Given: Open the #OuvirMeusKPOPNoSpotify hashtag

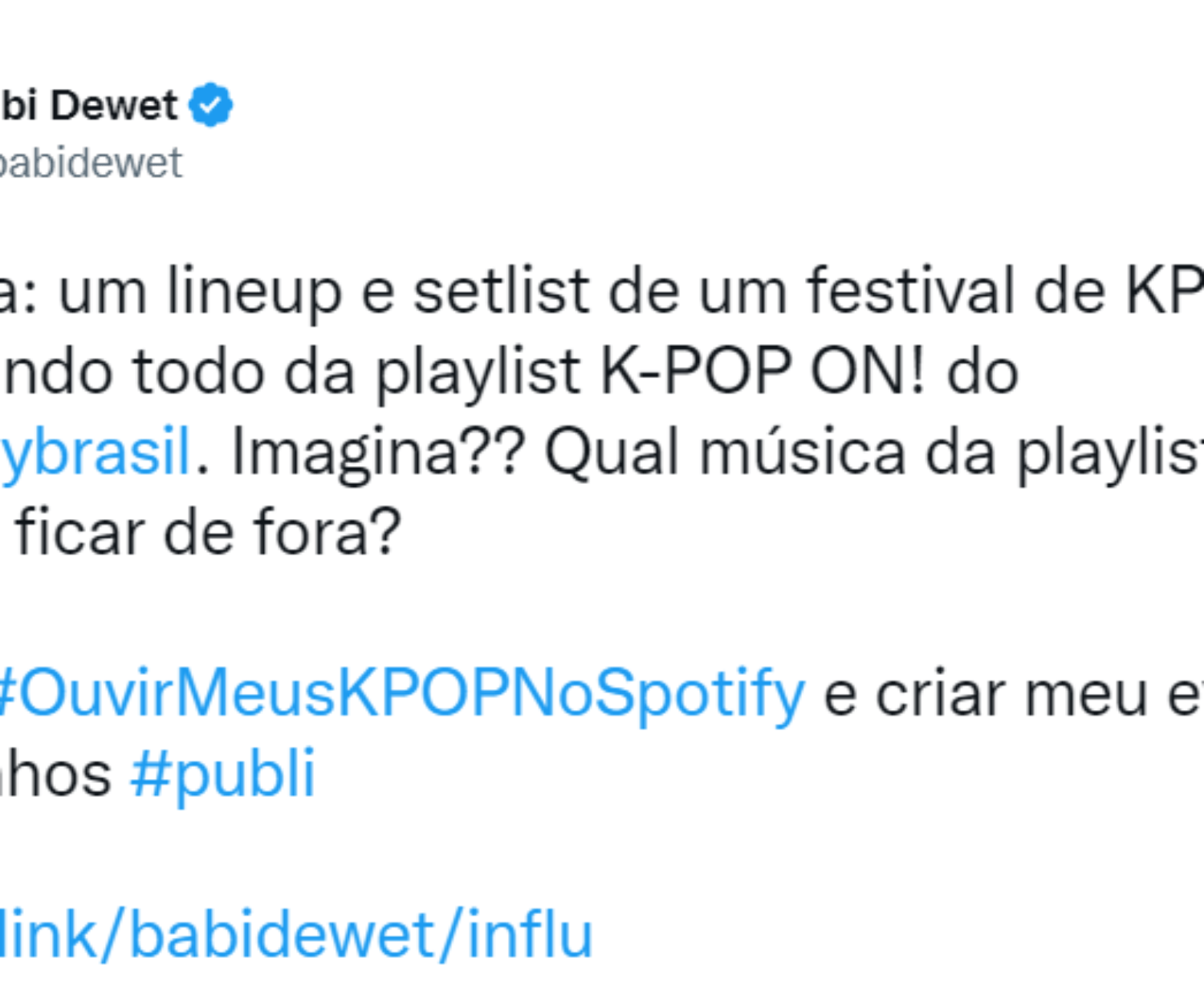Looking at the screenshot, I should pyautogui.click(x=400, y=694).
